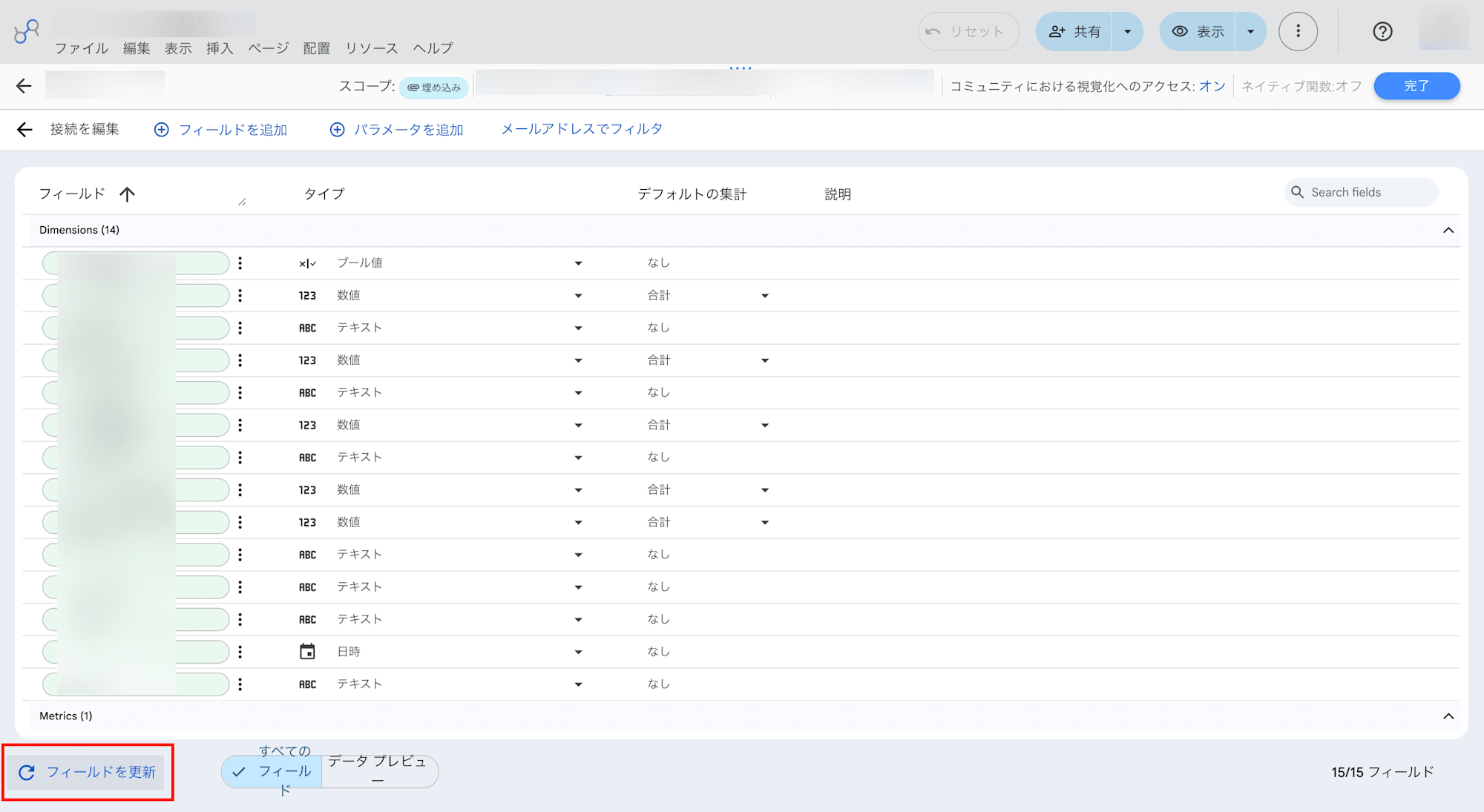The height and width of the screenshot is (812, 1484).
Task: Toggle community visualization access オン
Action: coord(1212,86)
